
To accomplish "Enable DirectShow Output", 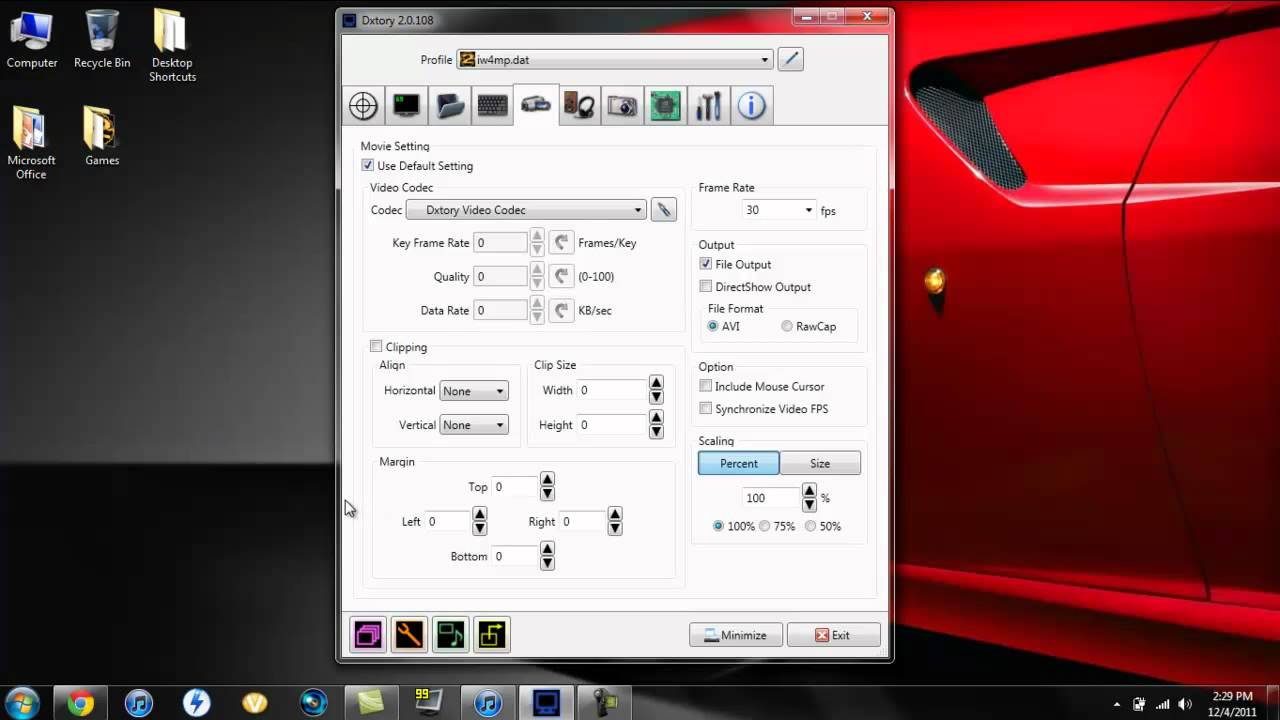I will click(706, 286).
